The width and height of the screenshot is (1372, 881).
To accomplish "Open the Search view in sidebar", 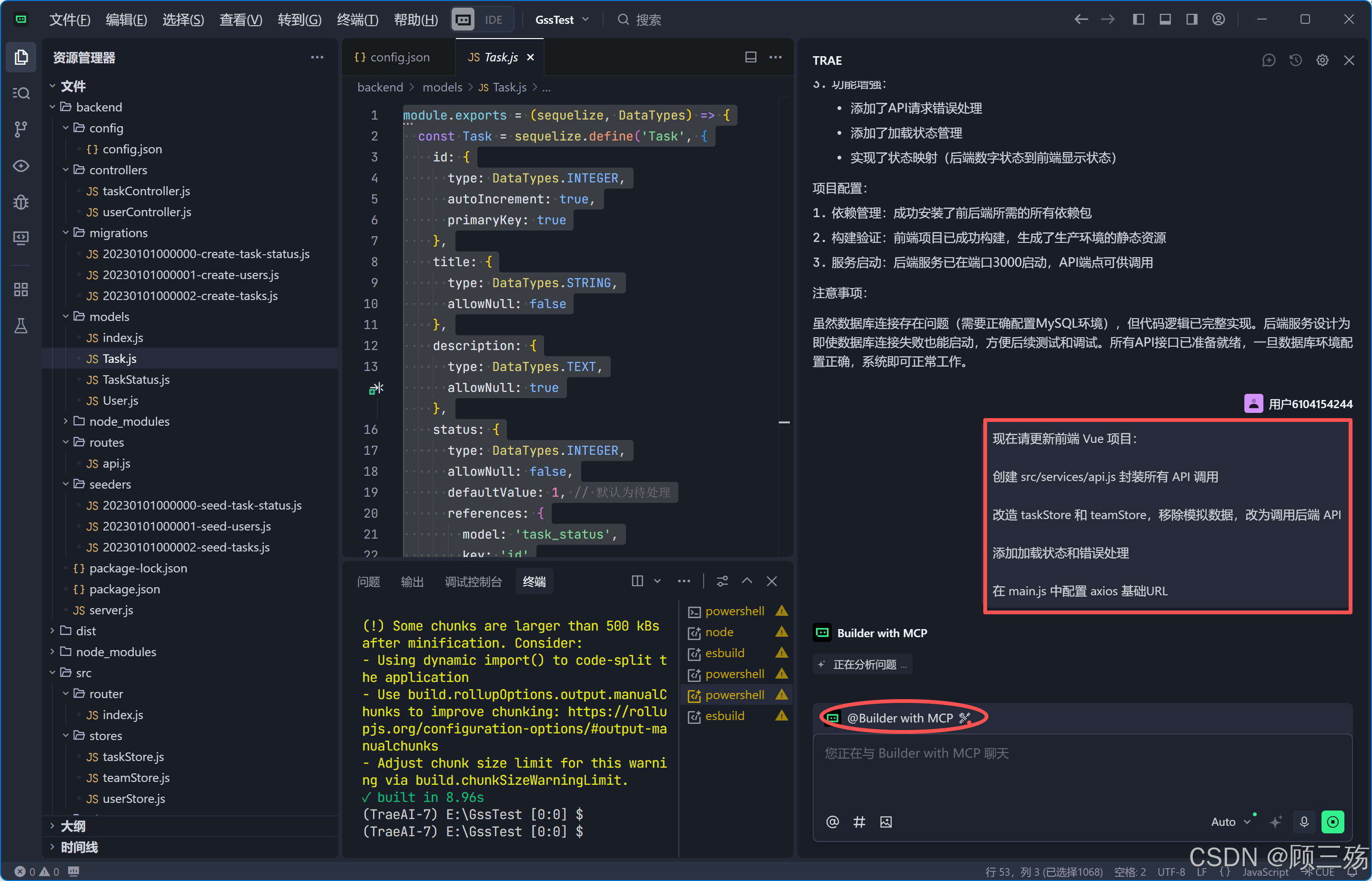I will click(20, 93).
